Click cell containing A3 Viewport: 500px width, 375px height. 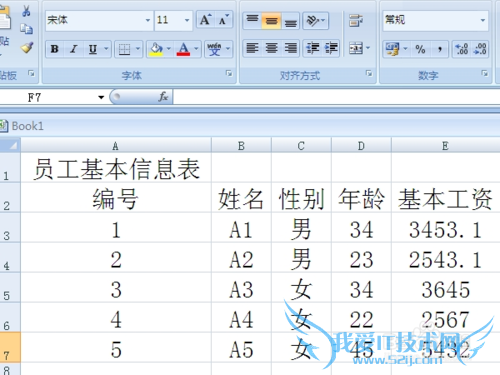[241, 288]
